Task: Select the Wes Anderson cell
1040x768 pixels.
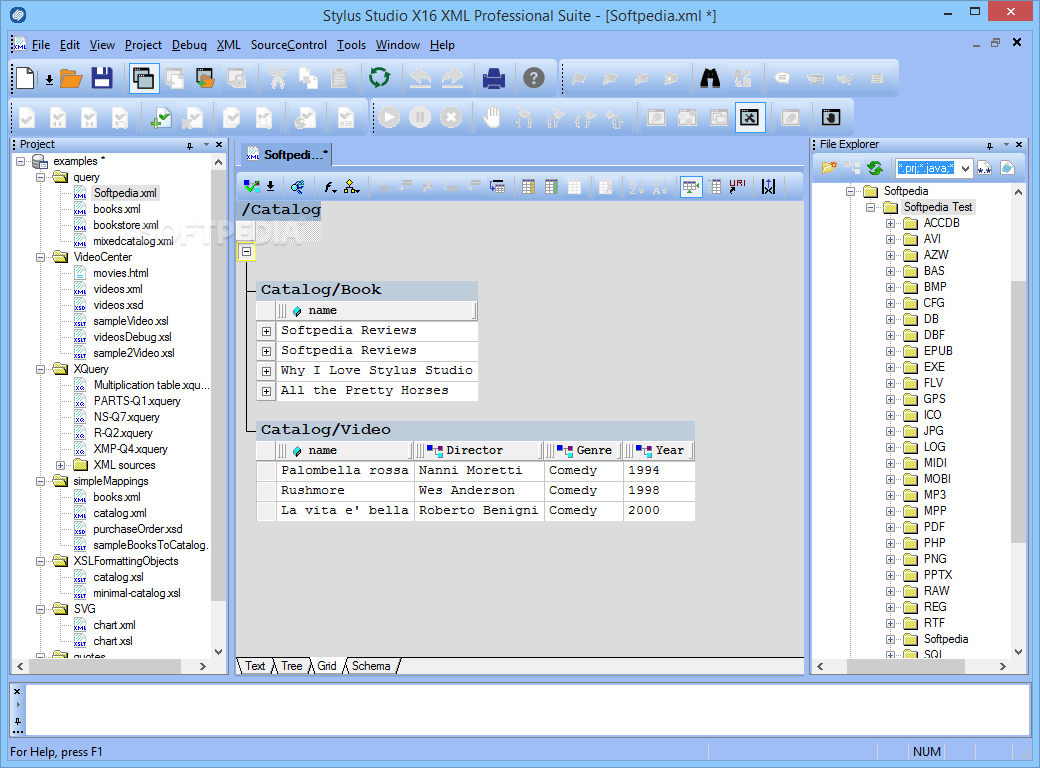Action: pyautogui.click(x=479, y=491)
